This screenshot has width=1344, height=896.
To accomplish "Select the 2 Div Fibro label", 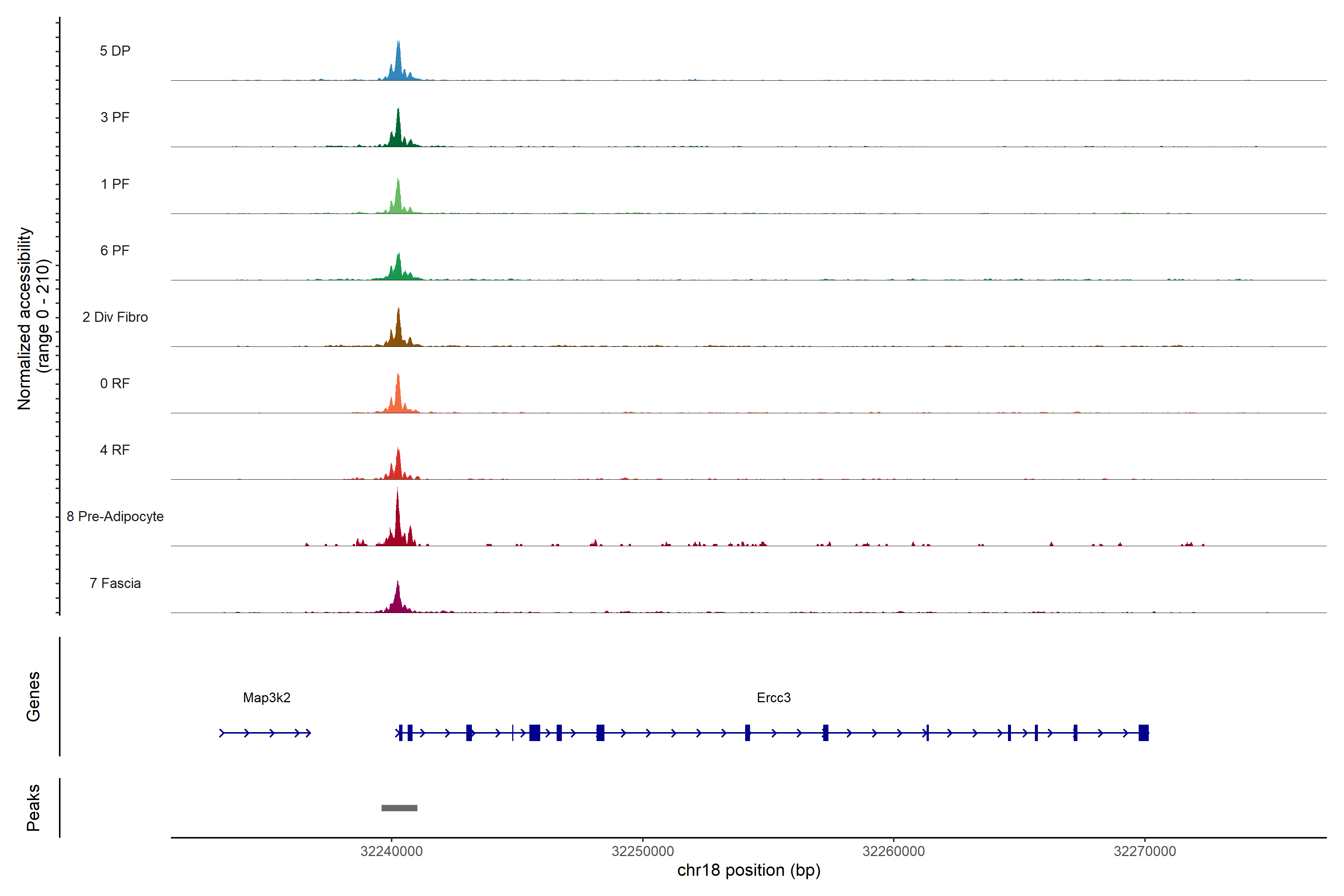I will click(115, 317).
